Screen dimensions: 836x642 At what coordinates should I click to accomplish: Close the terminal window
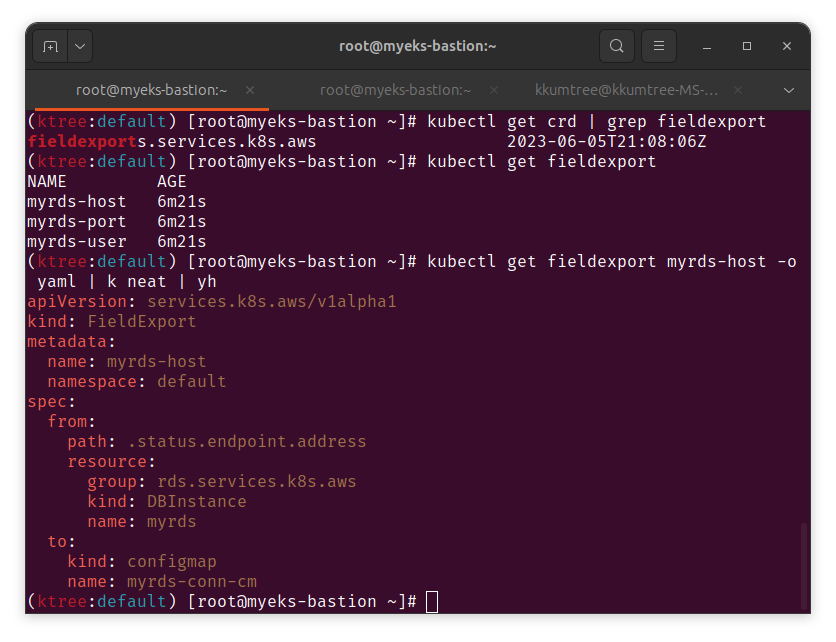point(787,46)
